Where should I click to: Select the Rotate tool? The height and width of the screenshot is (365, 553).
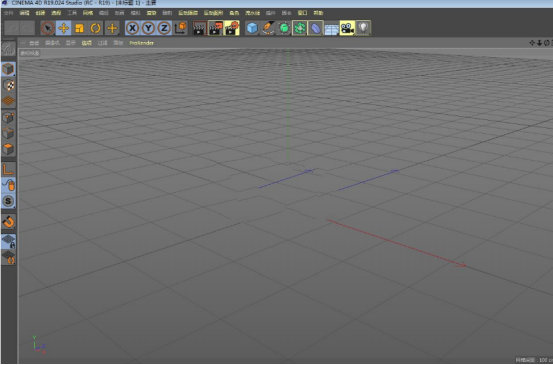click(96, 28)
